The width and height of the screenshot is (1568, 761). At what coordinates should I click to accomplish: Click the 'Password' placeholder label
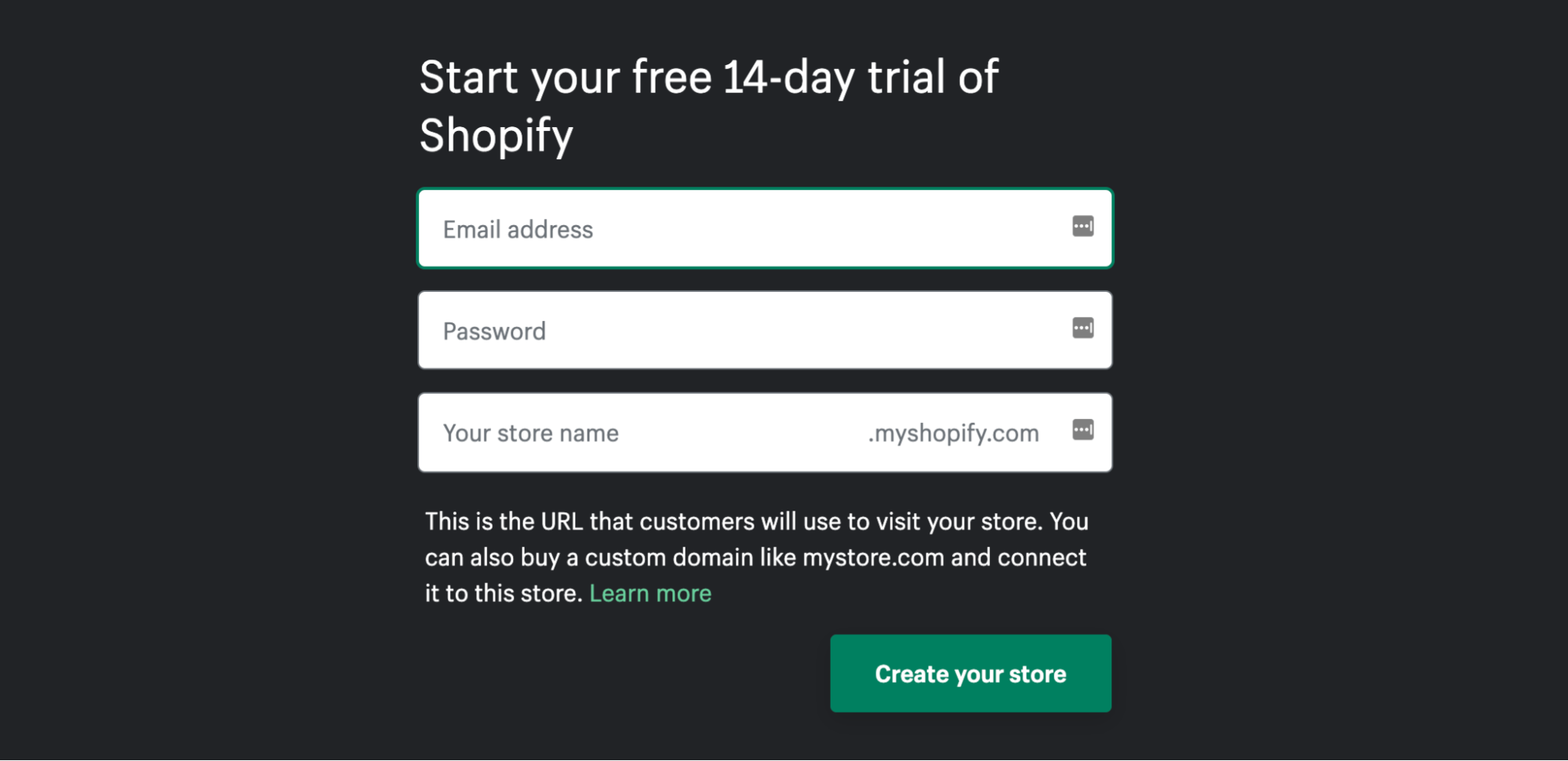[494, 331]
